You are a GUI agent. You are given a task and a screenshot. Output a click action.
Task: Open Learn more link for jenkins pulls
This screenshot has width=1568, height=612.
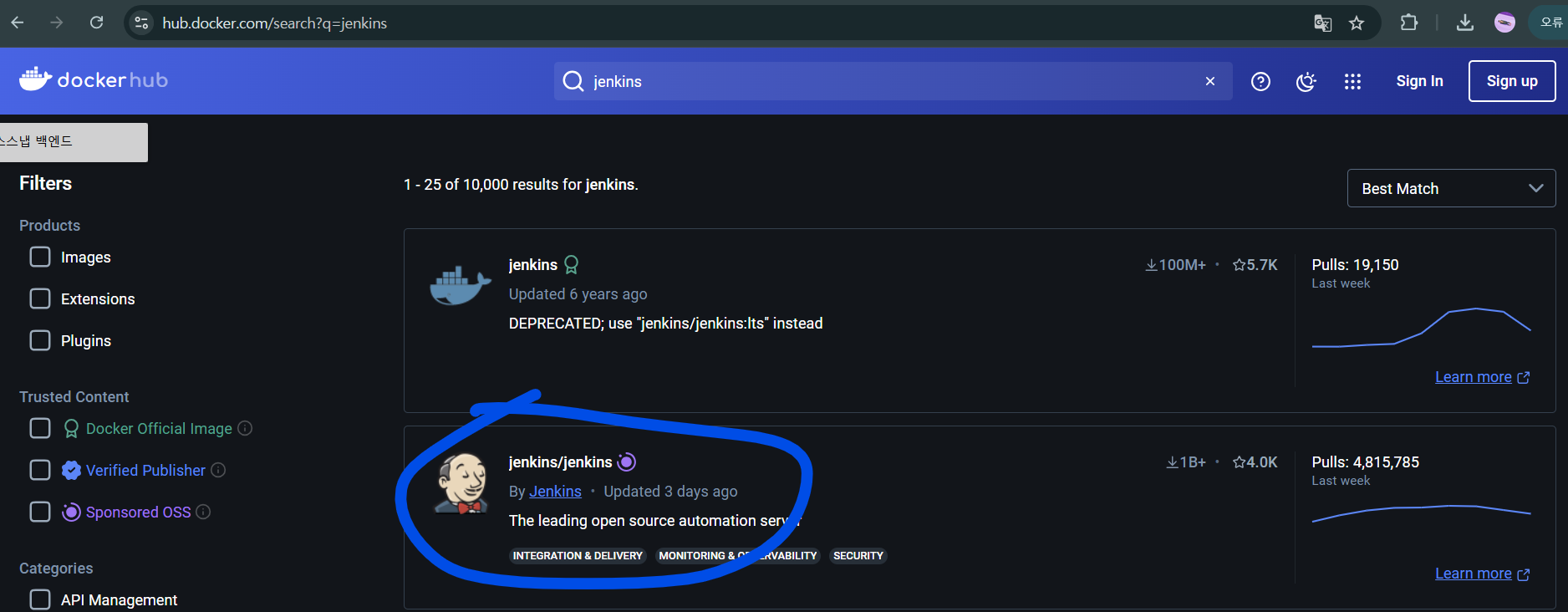(1482, 377)
